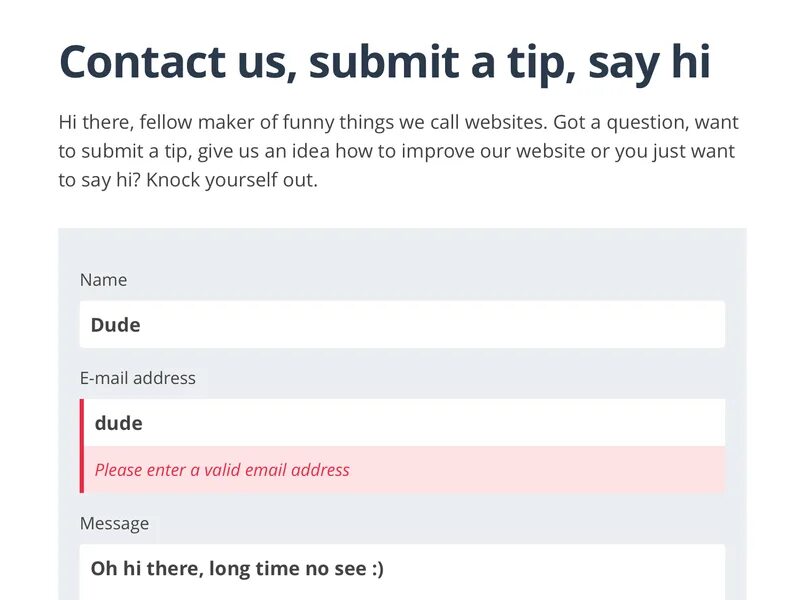Place cursor on 'Dude' text in Name field
Image resolution: width=800 pixels, height=600 pixels.
(115, 325)
